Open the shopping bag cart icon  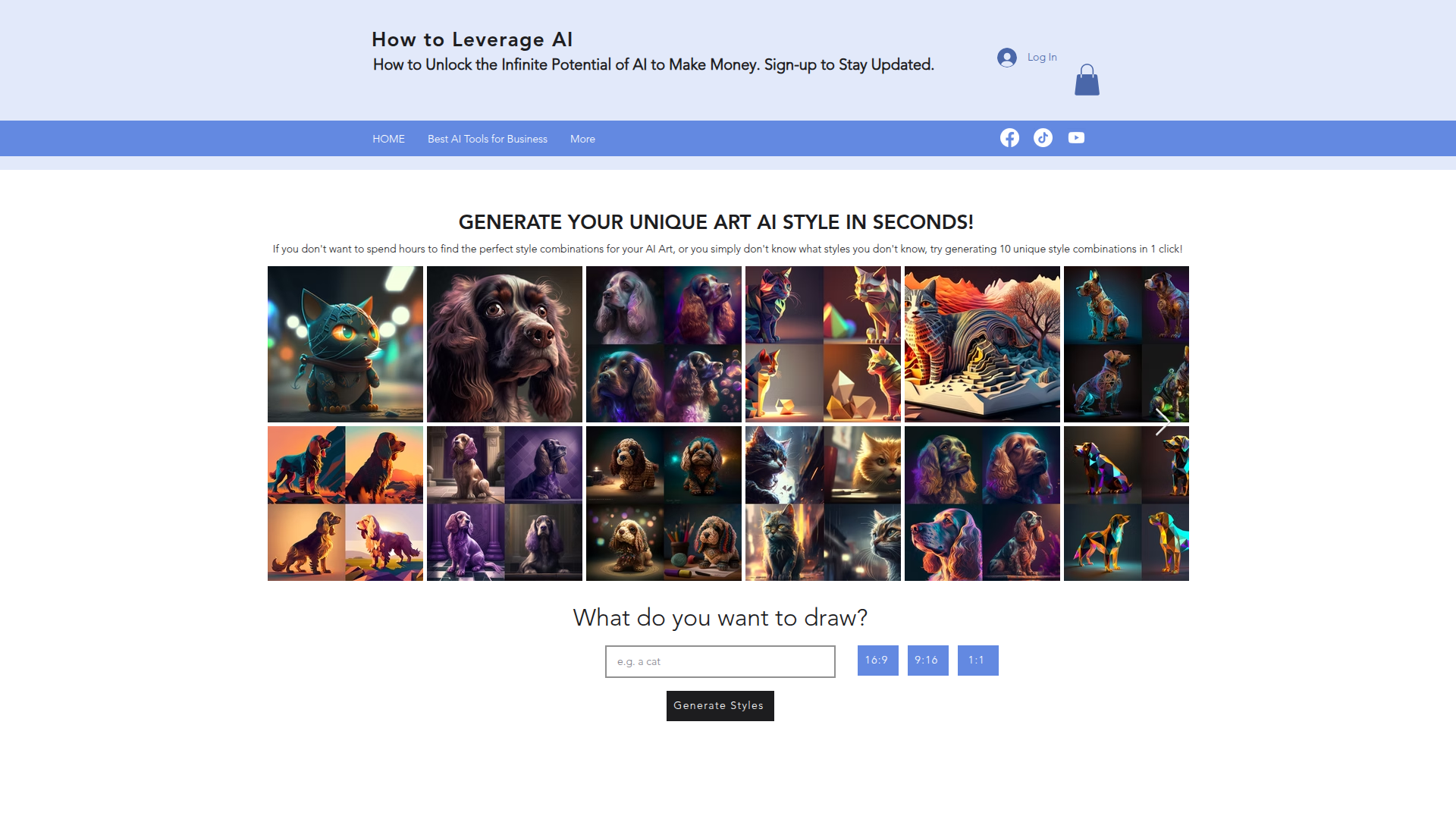1087,80
